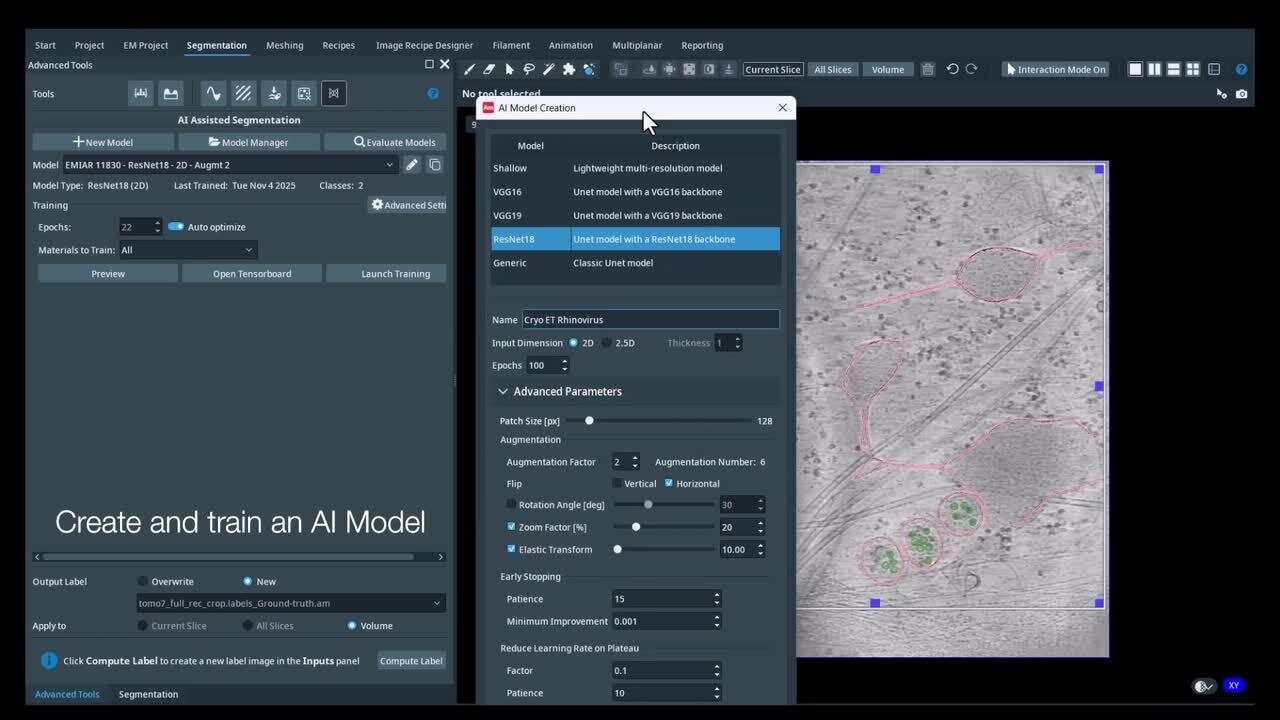The height and width of the screenshot is (720, 1280).
Task: Click the Launch Training button
Action: [395, 274]
